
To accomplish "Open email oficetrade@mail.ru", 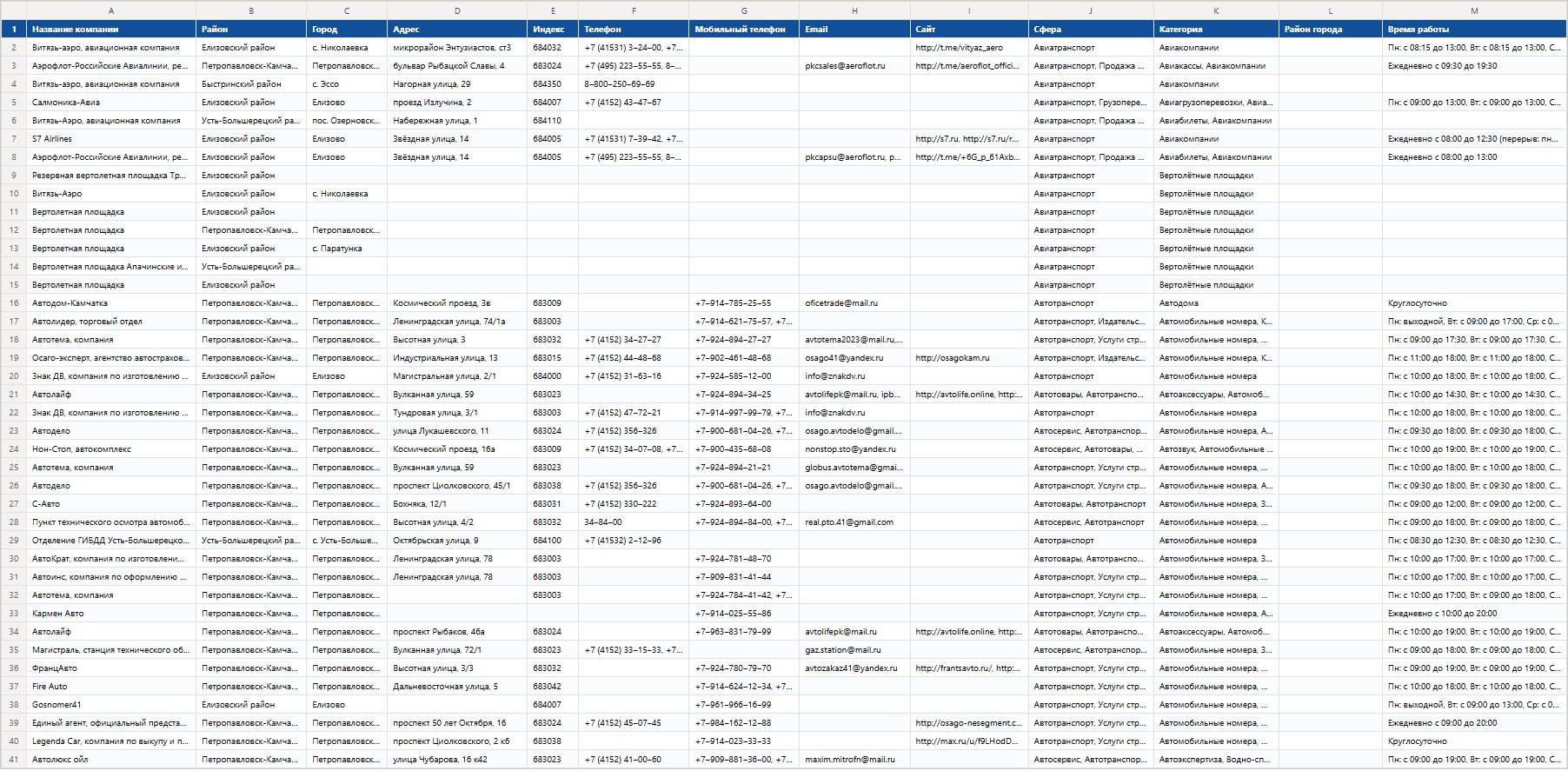I will point(854,303).
